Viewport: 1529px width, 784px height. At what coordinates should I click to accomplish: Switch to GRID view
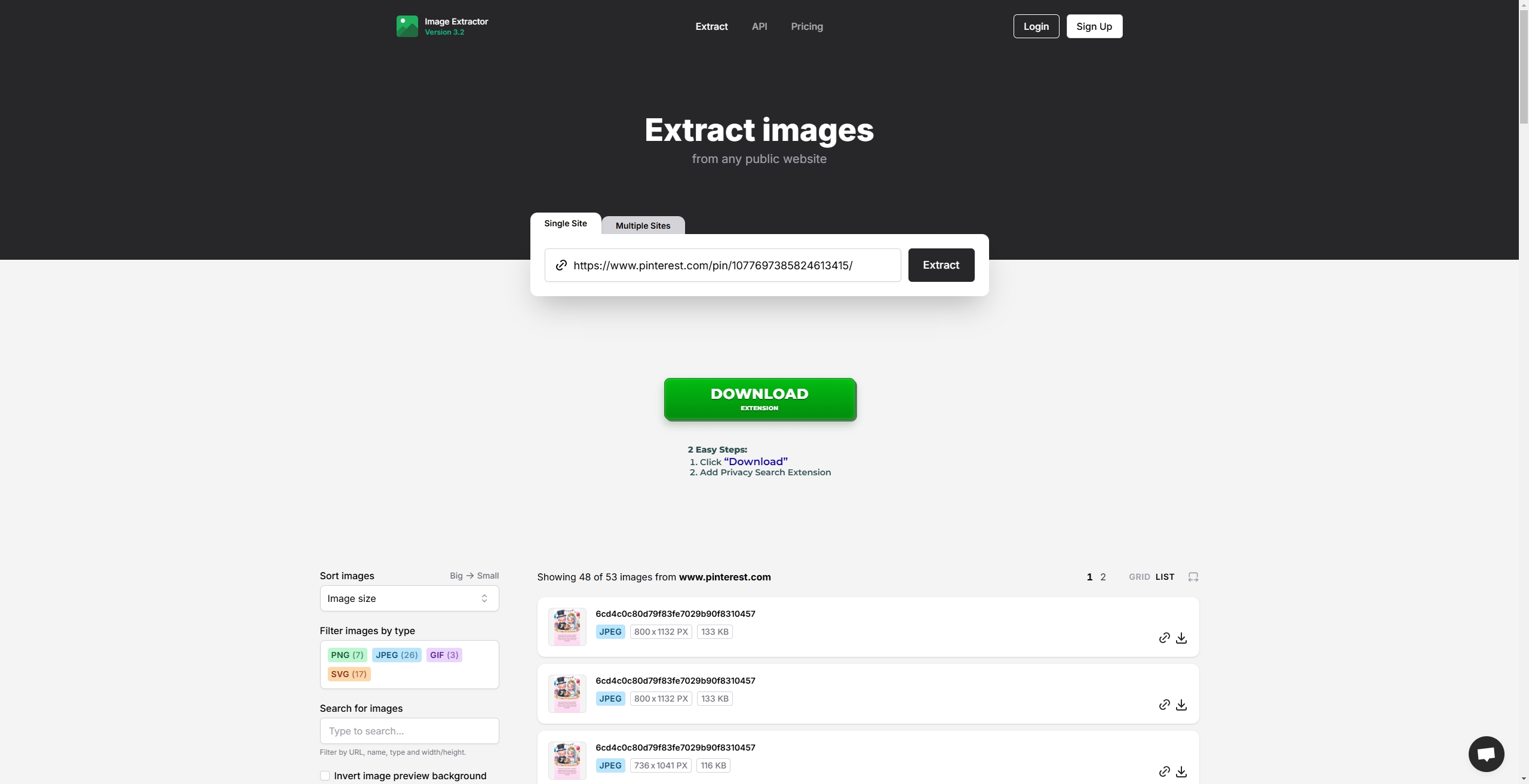coord(1139,577)
